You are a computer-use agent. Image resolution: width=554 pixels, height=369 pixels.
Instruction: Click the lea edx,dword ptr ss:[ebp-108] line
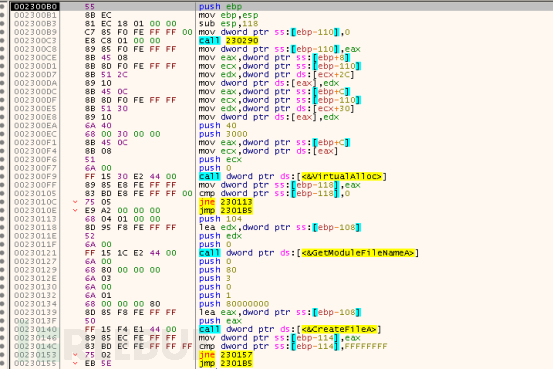tap(279, 227)
